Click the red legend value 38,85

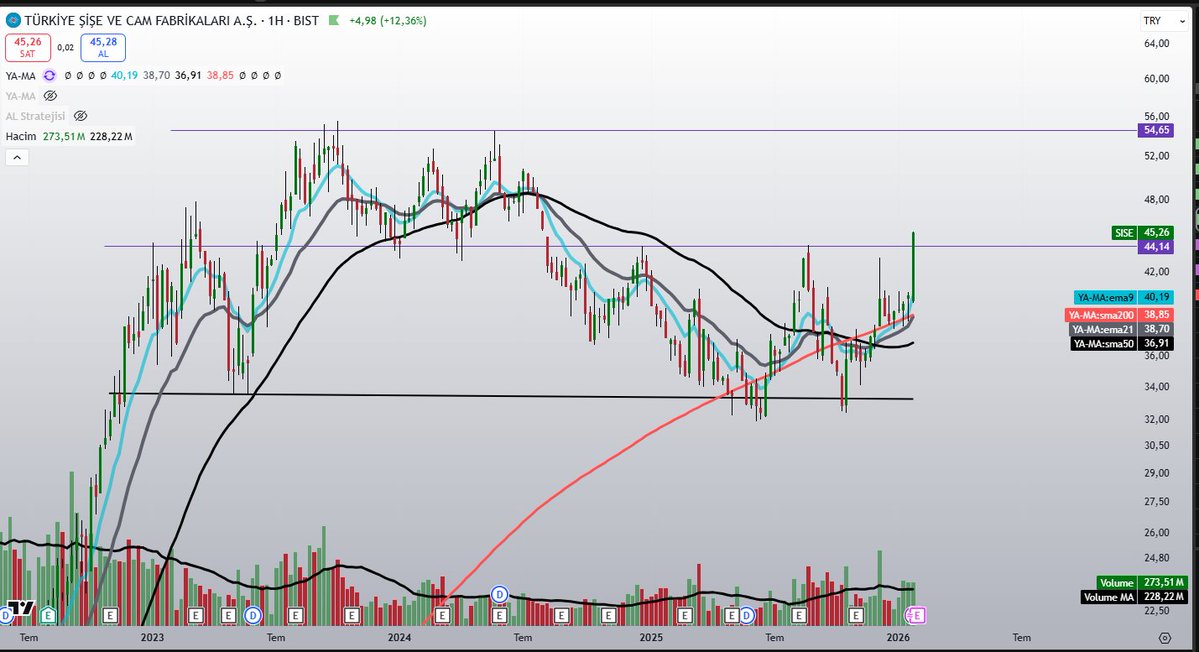pos(220,76)
